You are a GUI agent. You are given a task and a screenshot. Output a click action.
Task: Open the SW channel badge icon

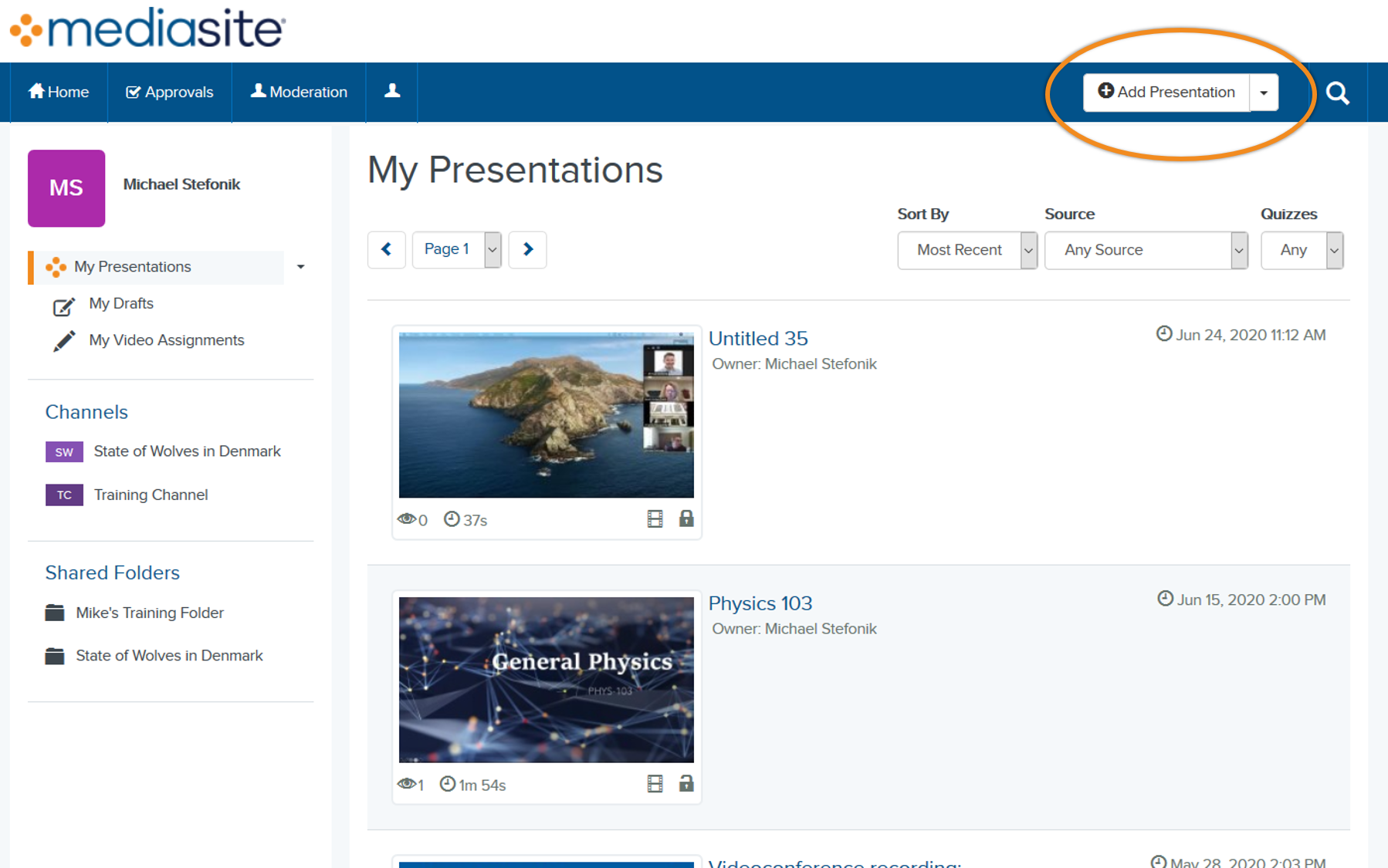click(x=64, y=451)
